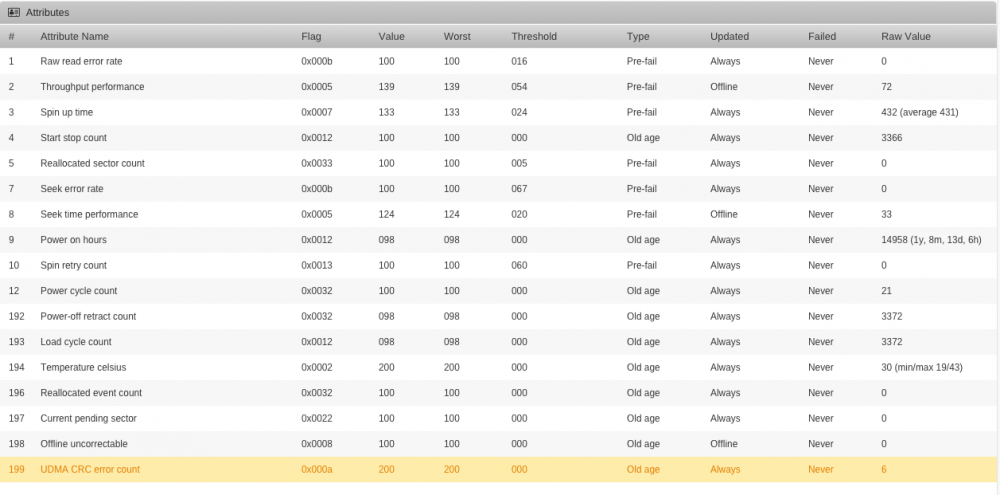Click Old age type in Power on hours row
This screenshot has height=495, width=1000.
(x=643, y=240)
